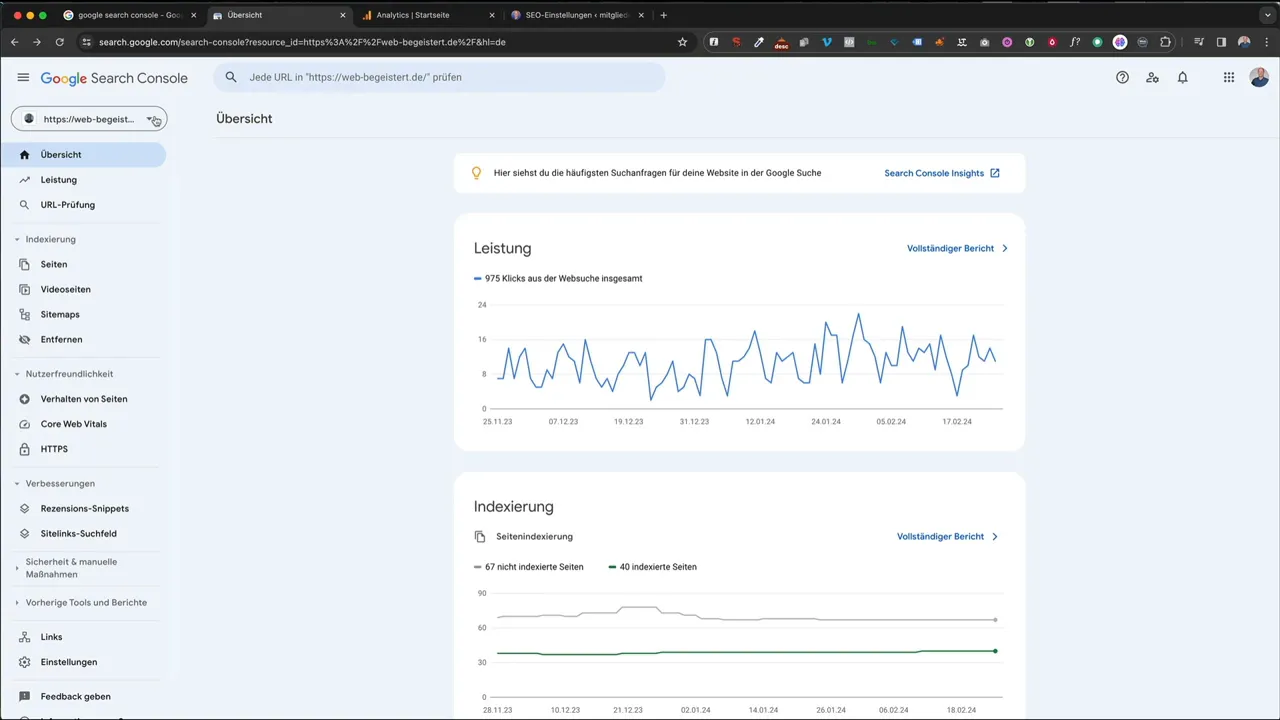This screenshot has width=1280, height=720.
Task: Open the property selector dropdown
Action: [x=89, y=119]
